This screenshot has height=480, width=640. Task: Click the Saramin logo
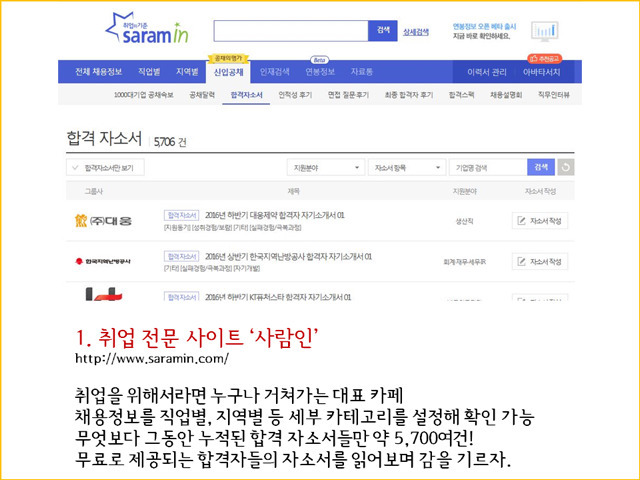coord(147,29)
